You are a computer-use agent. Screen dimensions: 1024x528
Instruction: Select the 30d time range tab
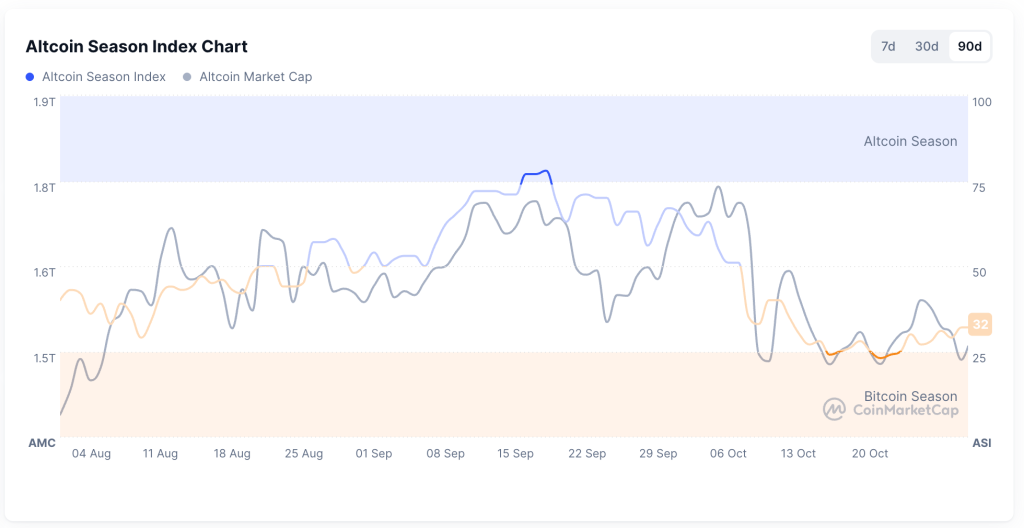tap(927, 46)
